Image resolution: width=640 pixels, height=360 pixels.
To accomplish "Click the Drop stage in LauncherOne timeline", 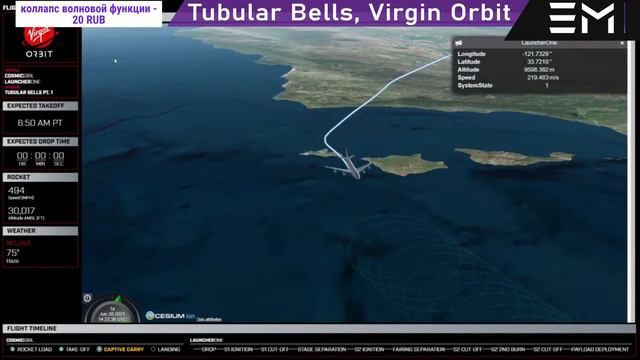I will (x=209, y=349).
